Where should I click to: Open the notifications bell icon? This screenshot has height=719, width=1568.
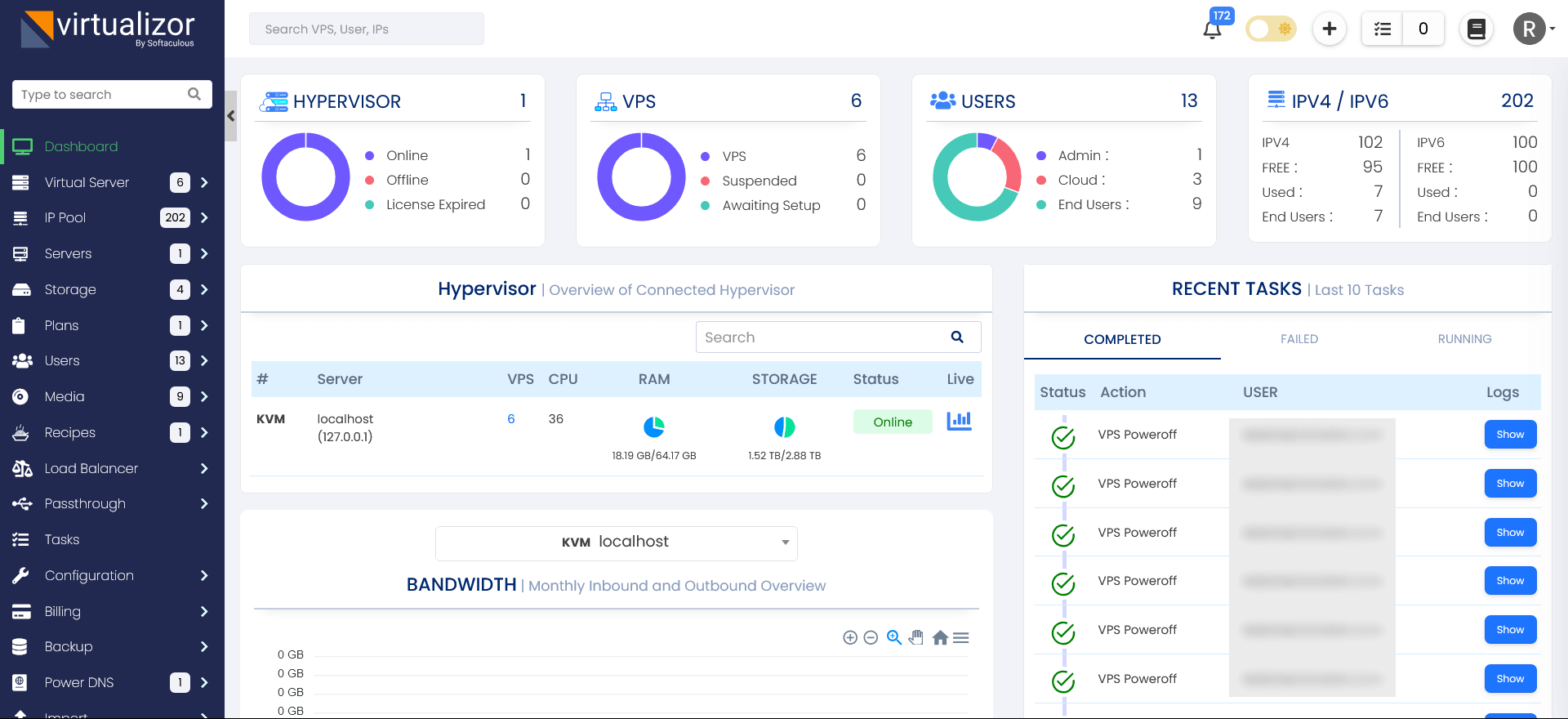[1212, 30]
